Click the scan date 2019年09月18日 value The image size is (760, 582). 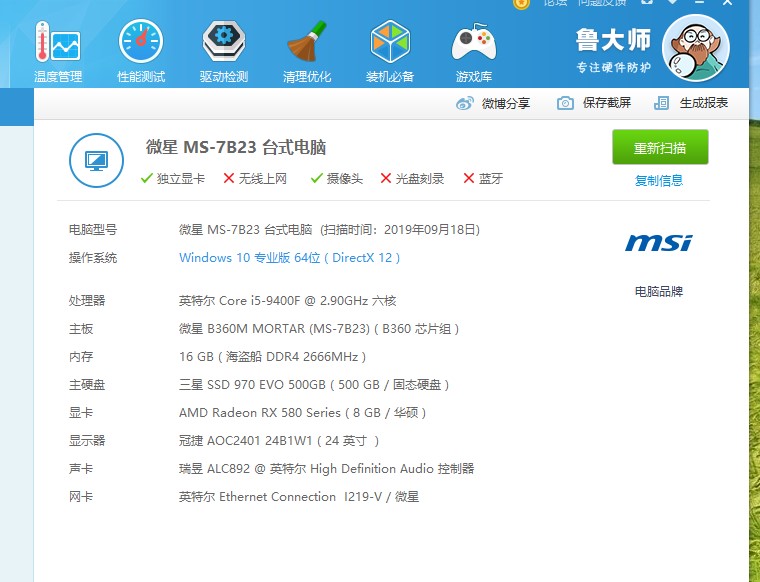point(429,230)
